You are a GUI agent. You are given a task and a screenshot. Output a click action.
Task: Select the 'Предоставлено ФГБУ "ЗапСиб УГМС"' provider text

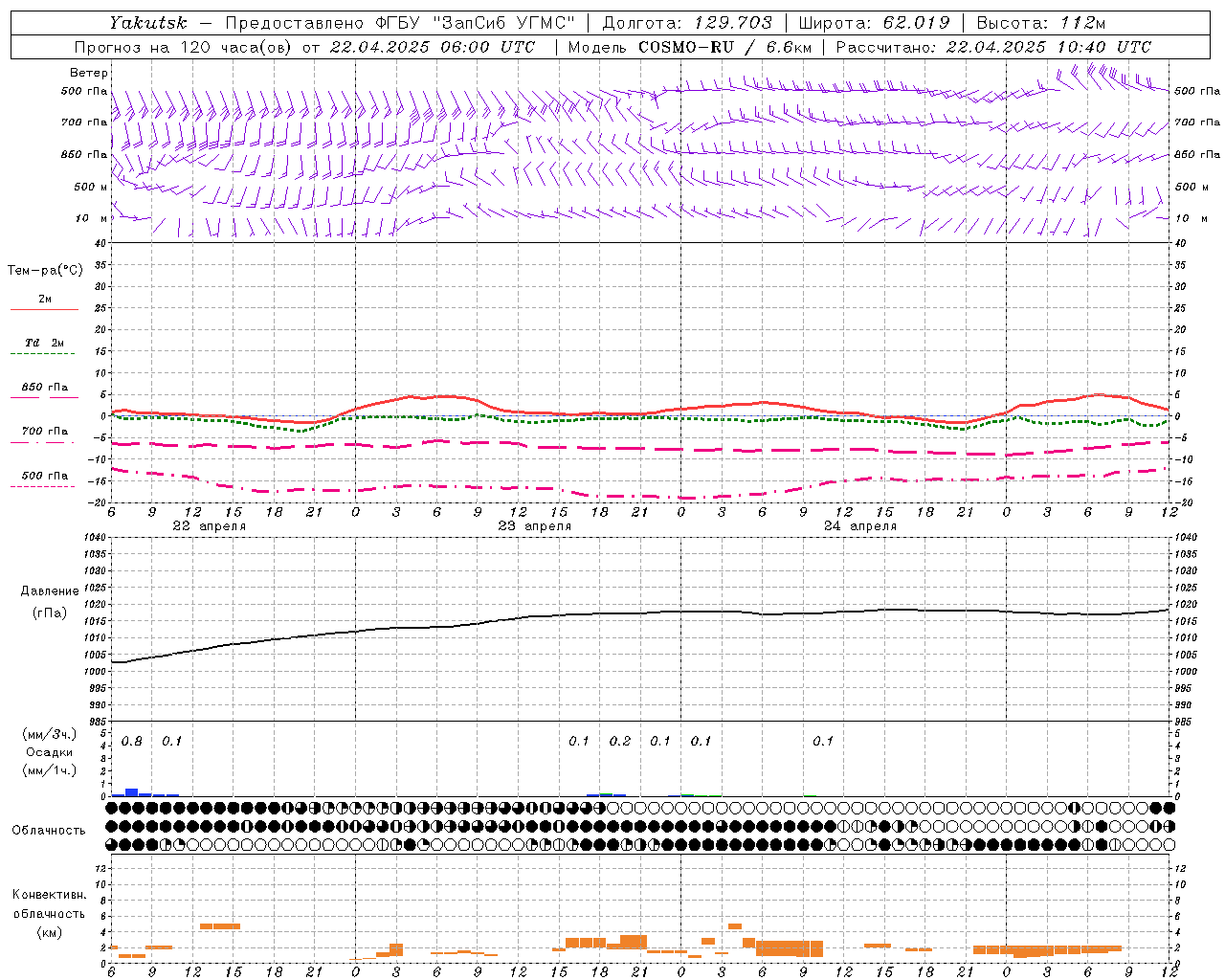(x=400, y=23)
